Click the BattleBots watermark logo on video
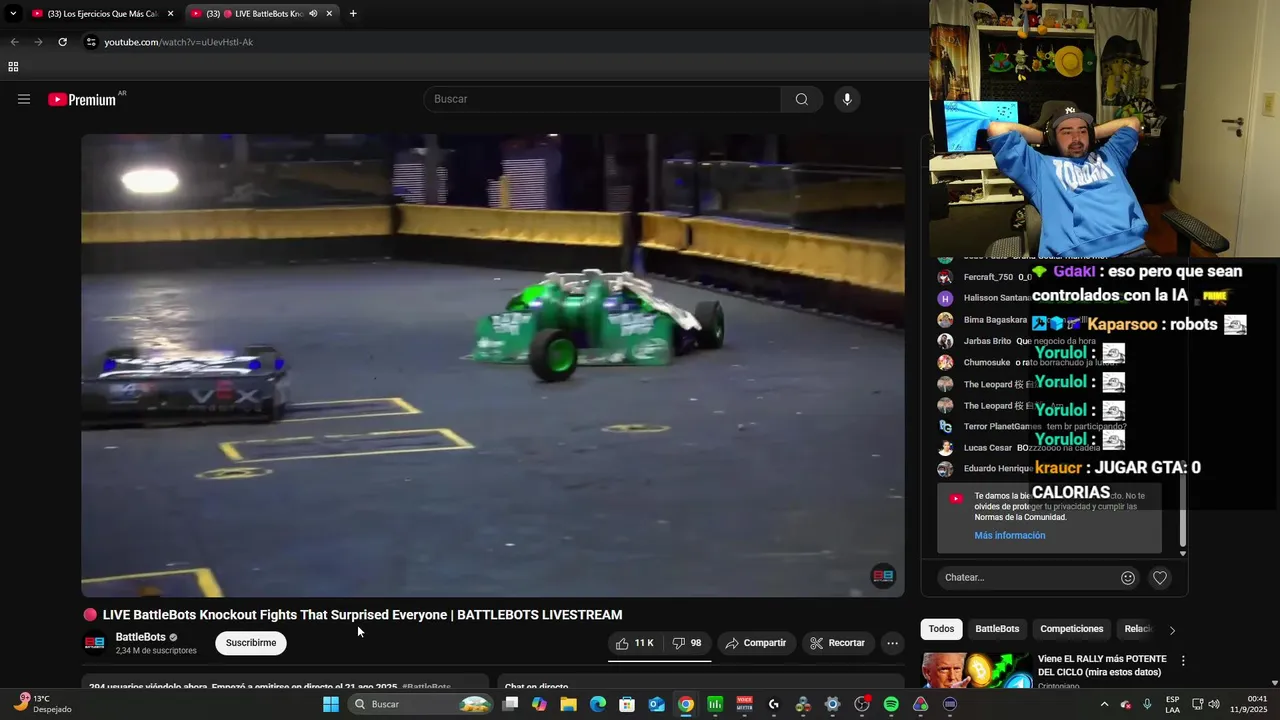The height and width of the screenshot is (720, 1280). pos(883,576)
